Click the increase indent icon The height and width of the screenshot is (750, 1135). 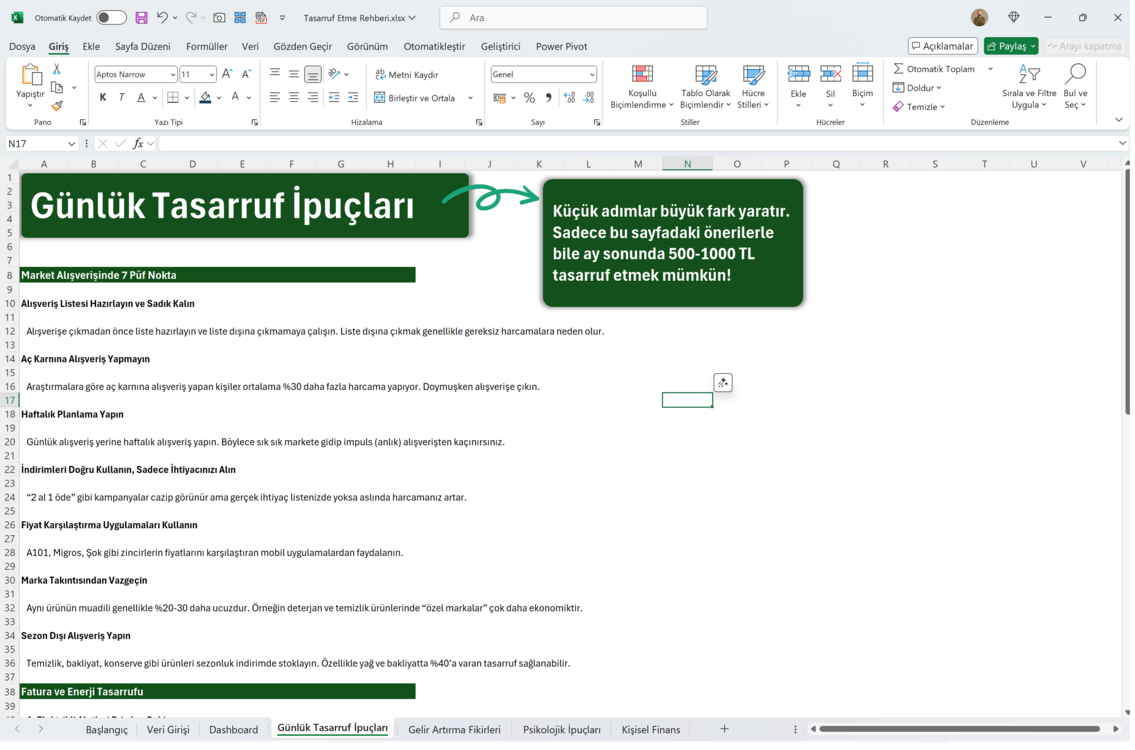[353, 98]
